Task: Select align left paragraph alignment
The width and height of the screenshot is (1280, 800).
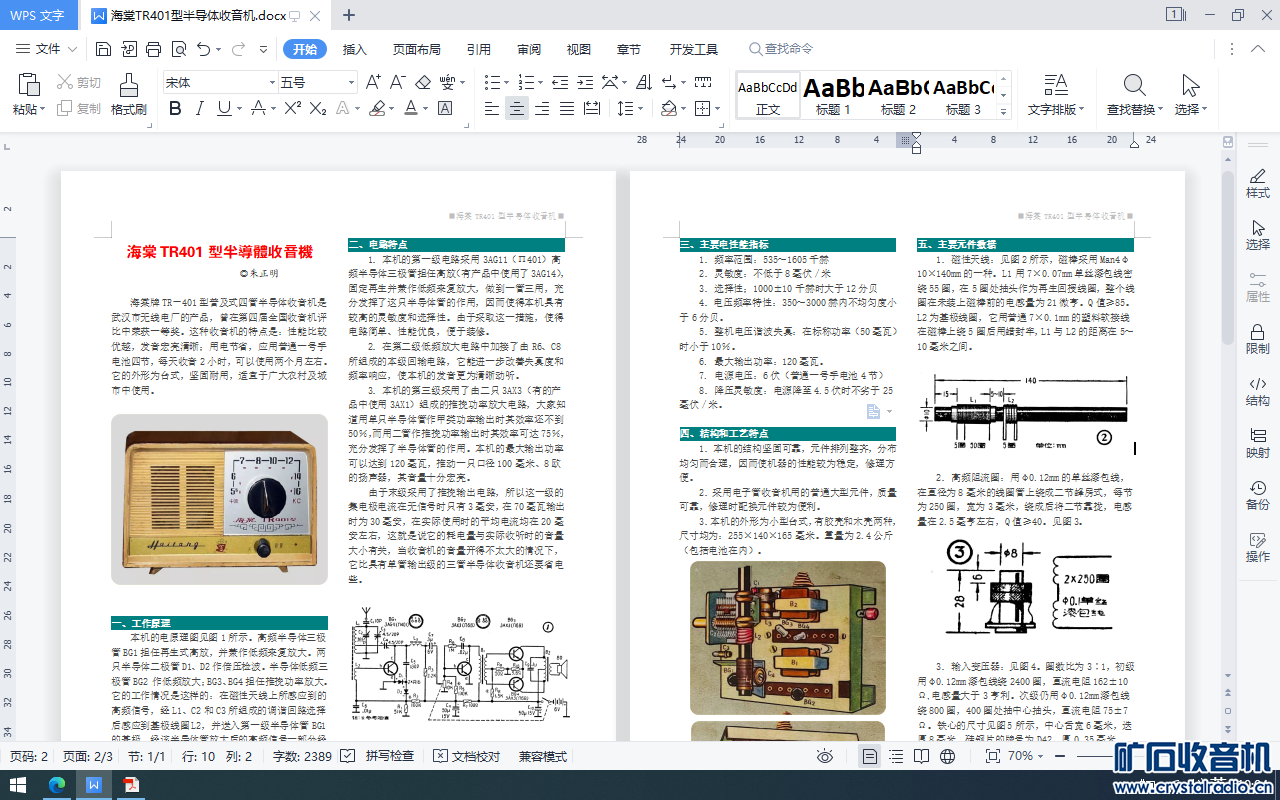Action: (x=492, y=108)
